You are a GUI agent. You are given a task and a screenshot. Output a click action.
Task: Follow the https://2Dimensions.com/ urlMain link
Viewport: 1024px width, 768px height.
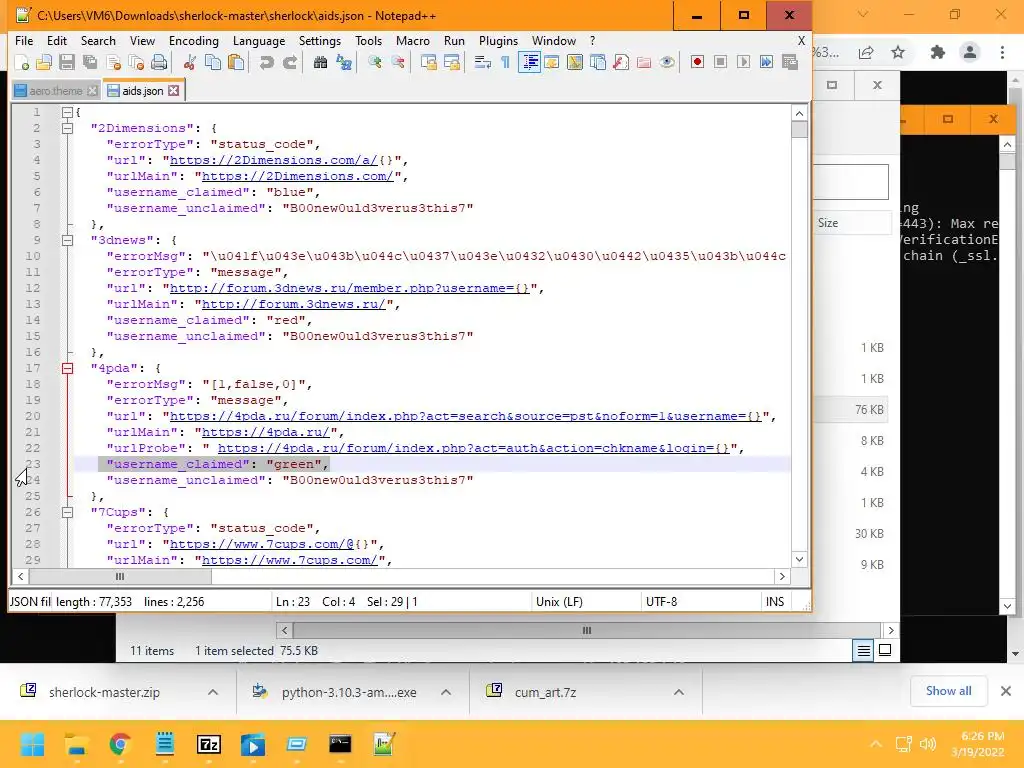pos(298,176)
